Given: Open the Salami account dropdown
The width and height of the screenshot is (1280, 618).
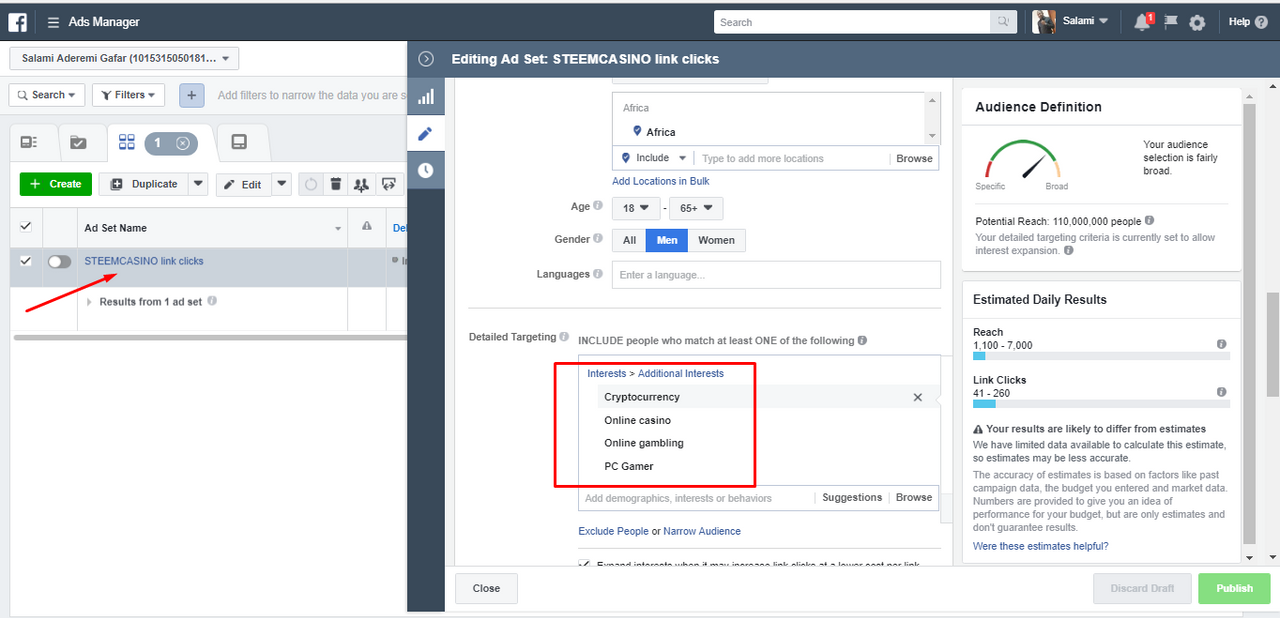Looking at the screenshot, I should pos(1085,21).
